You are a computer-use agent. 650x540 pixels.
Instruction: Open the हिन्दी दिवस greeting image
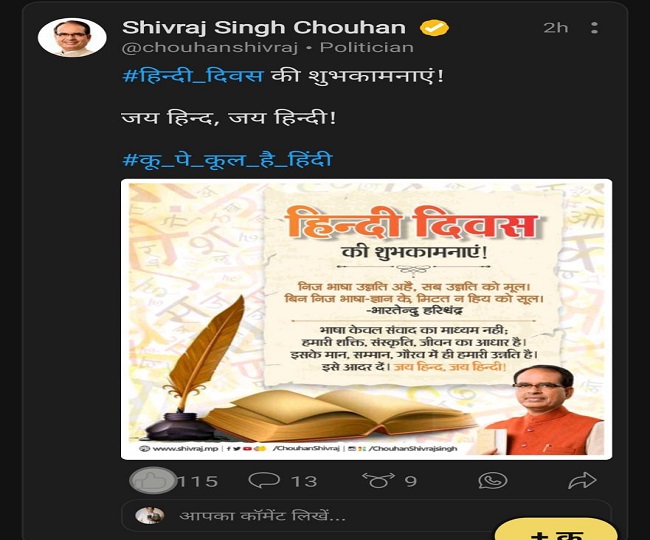tap(366, 319)
